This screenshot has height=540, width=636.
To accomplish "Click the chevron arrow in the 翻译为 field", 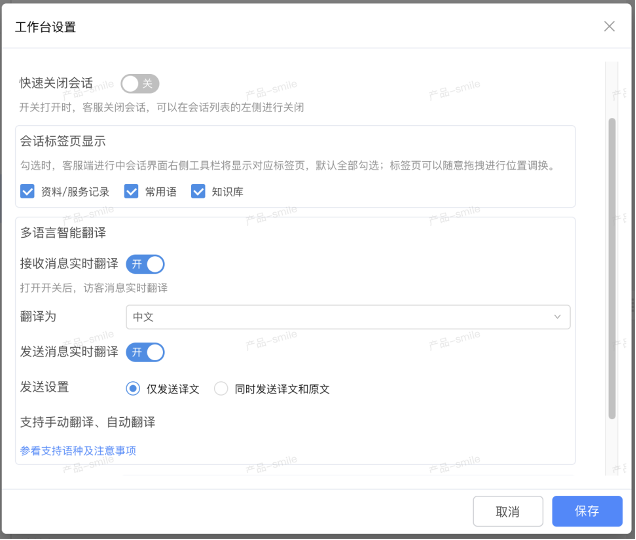I will click(557, 317).
